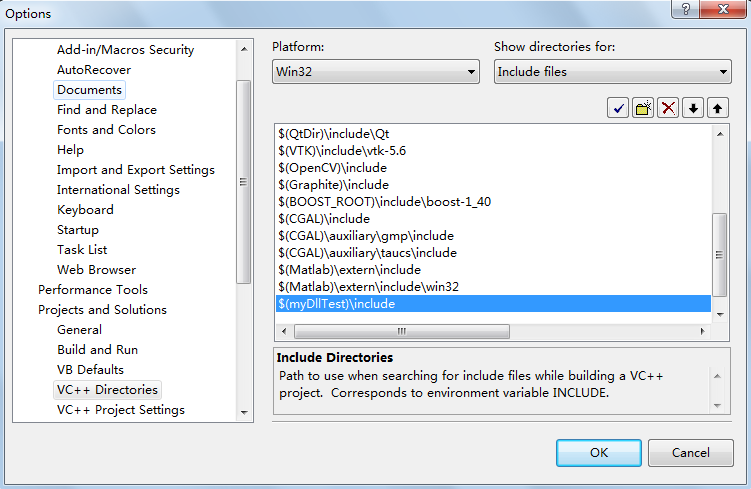Select $(CGAL)\auxiliary\gmp\include entry
751x489 pixels.
pos(493,236)
